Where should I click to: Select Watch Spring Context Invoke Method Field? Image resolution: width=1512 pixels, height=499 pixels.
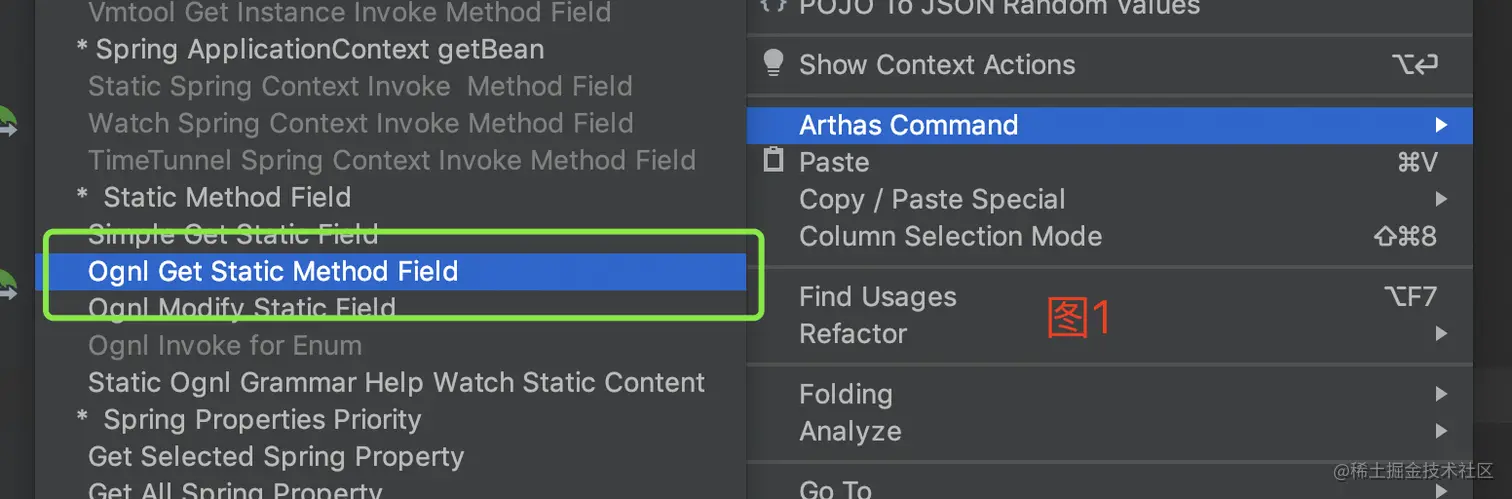(x=360, y=123)
